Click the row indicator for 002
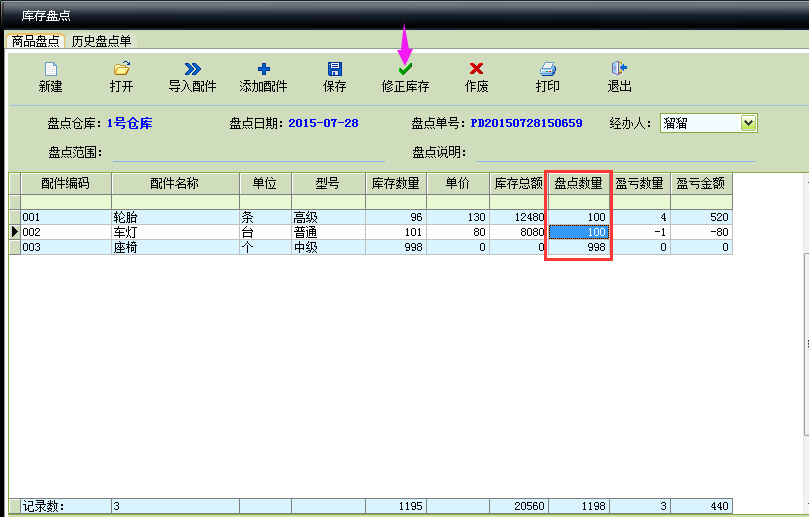This screenshot has height=517, width=809. point(14,232)
